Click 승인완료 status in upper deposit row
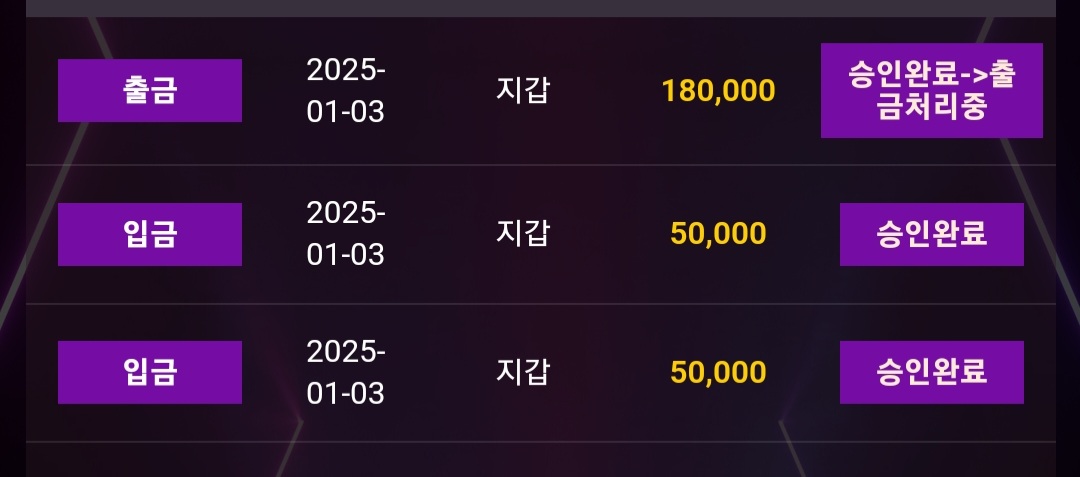 pyautogui.click(x=931, y=234)
